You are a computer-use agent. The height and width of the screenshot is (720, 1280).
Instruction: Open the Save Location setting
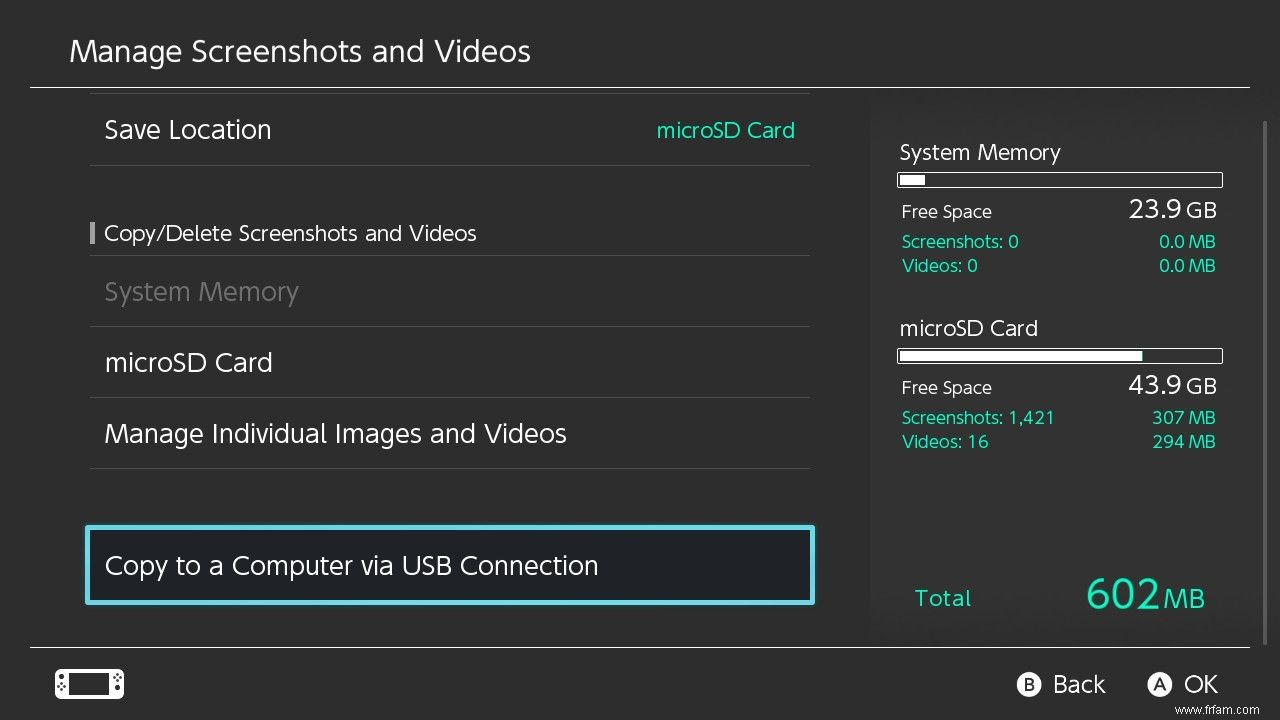coord(450,130)
